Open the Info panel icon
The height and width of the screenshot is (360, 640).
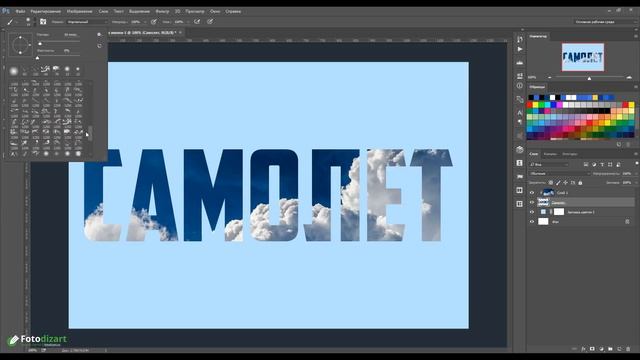[520, 86]
